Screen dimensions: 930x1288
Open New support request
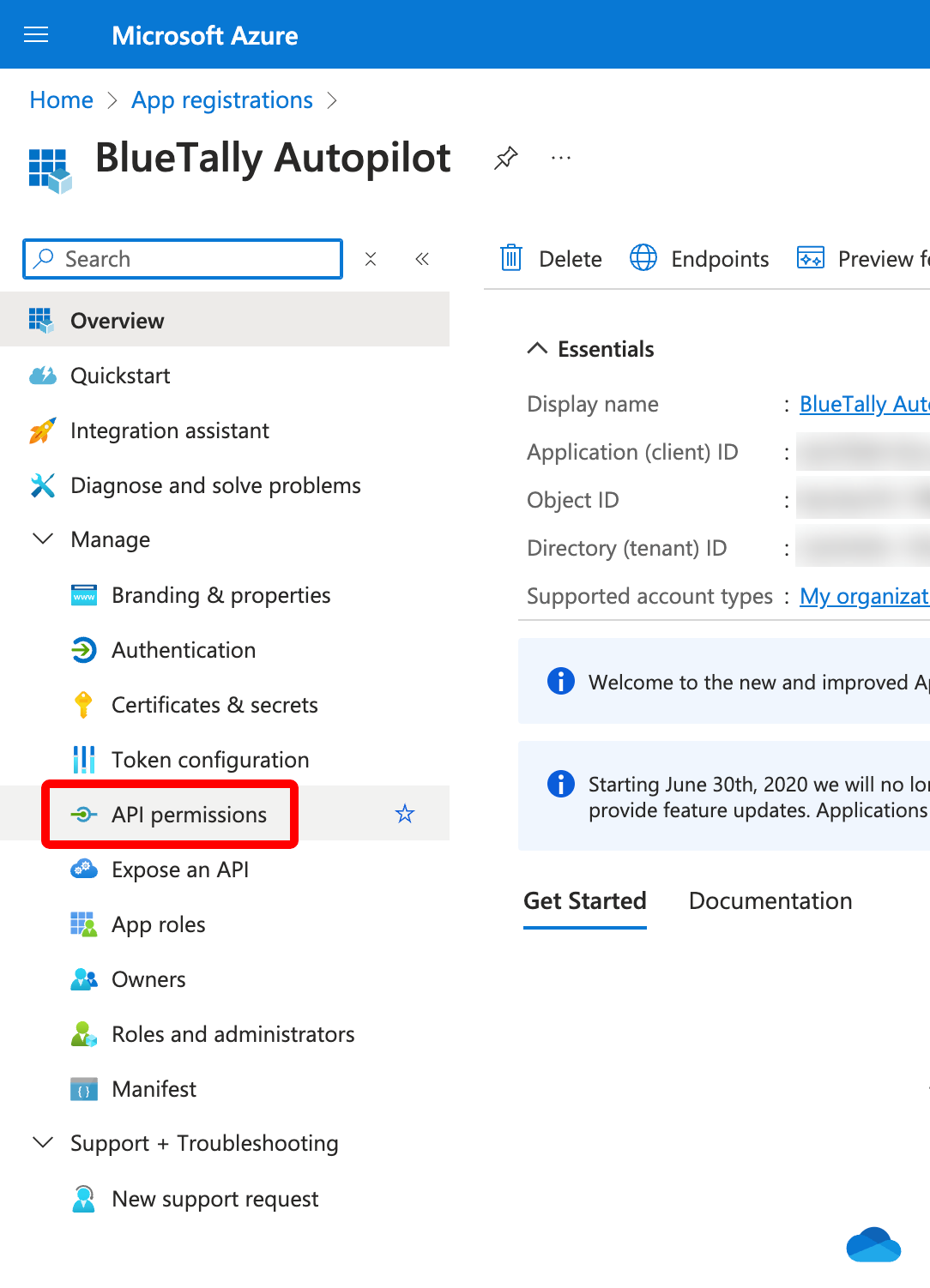click(x=225, y=1199)
